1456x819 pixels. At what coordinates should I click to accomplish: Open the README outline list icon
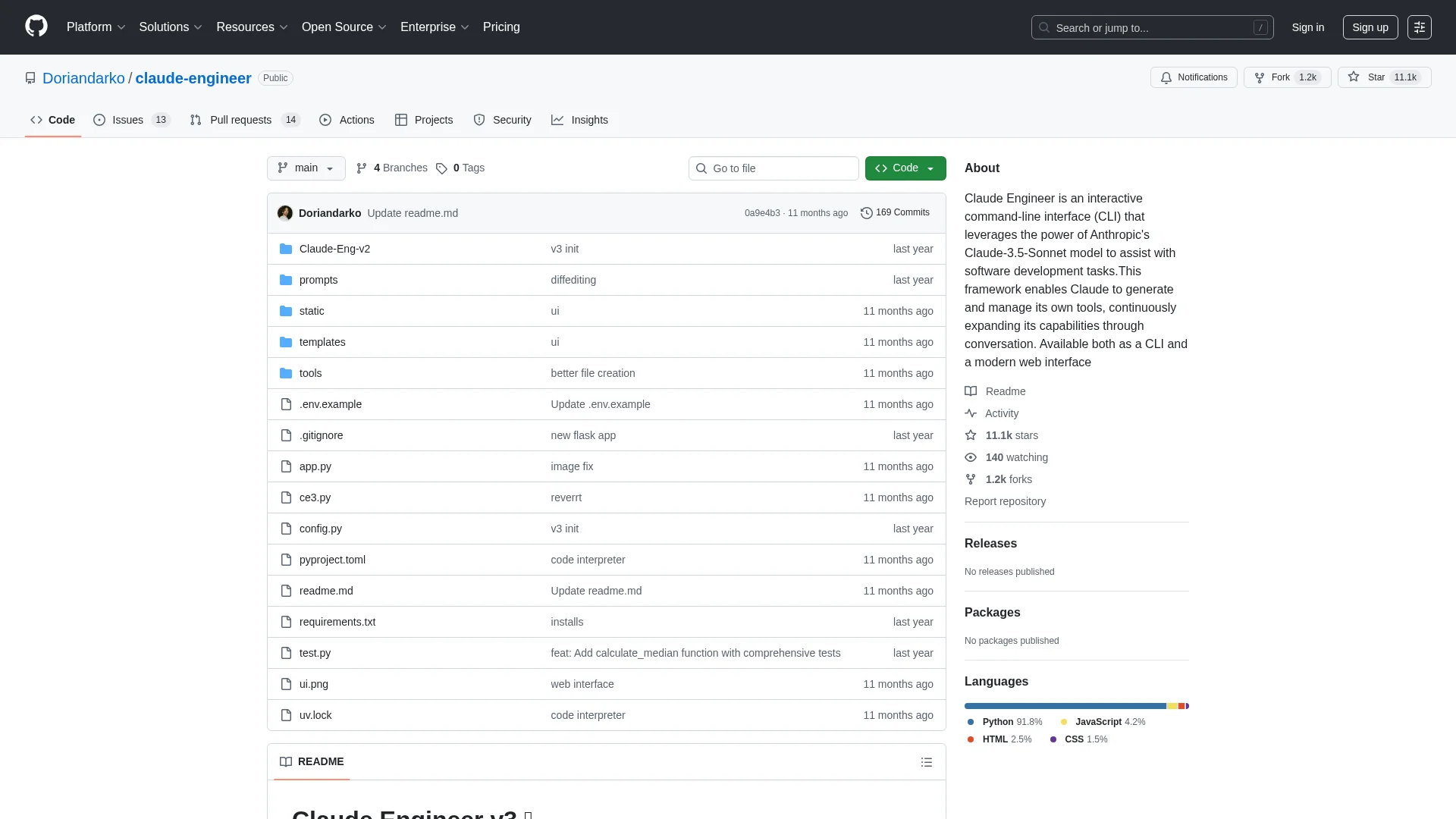click(926, 762)
